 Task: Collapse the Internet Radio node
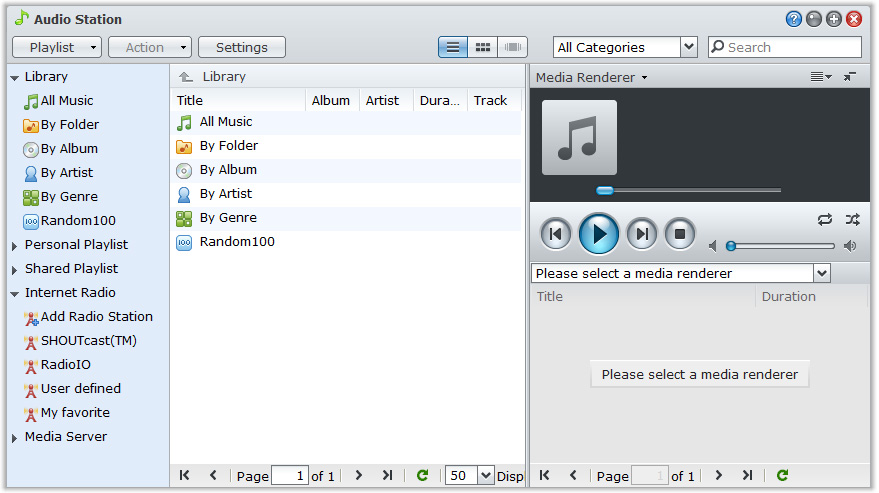click(x=15, y=293)
